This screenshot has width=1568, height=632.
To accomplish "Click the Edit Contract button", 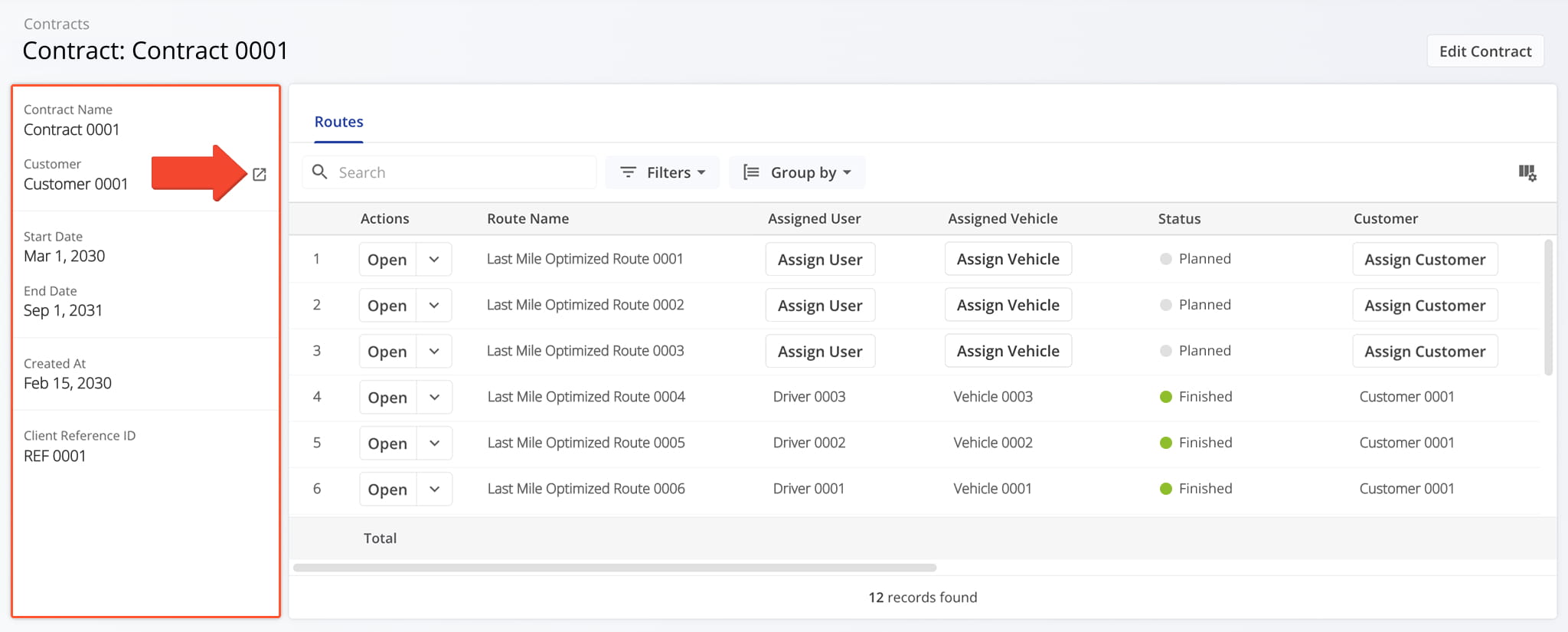I will 1485,51.
